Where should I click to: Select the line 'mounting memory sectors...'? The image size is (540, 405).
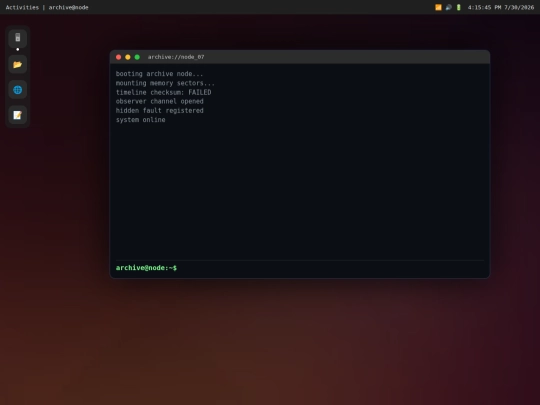165,83
